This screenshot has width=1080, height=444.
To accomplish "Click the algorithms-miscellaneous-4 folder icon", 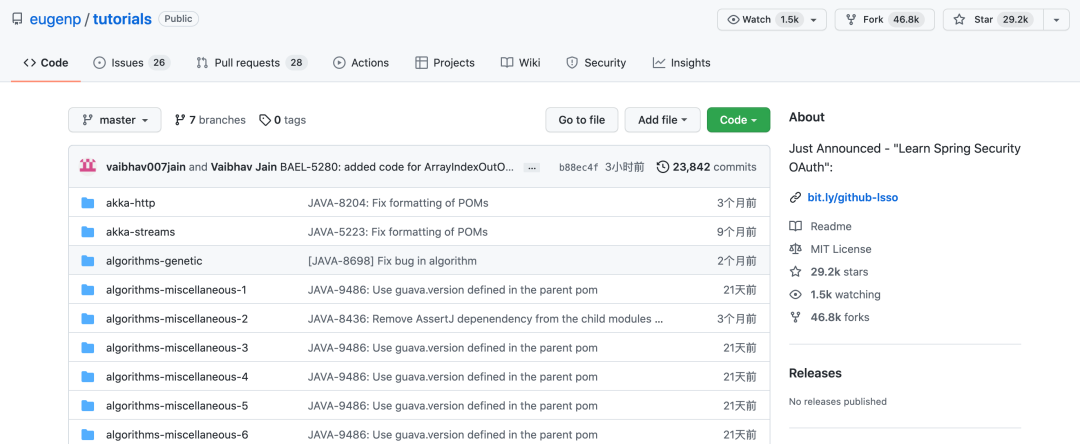I will click(87, 377).
